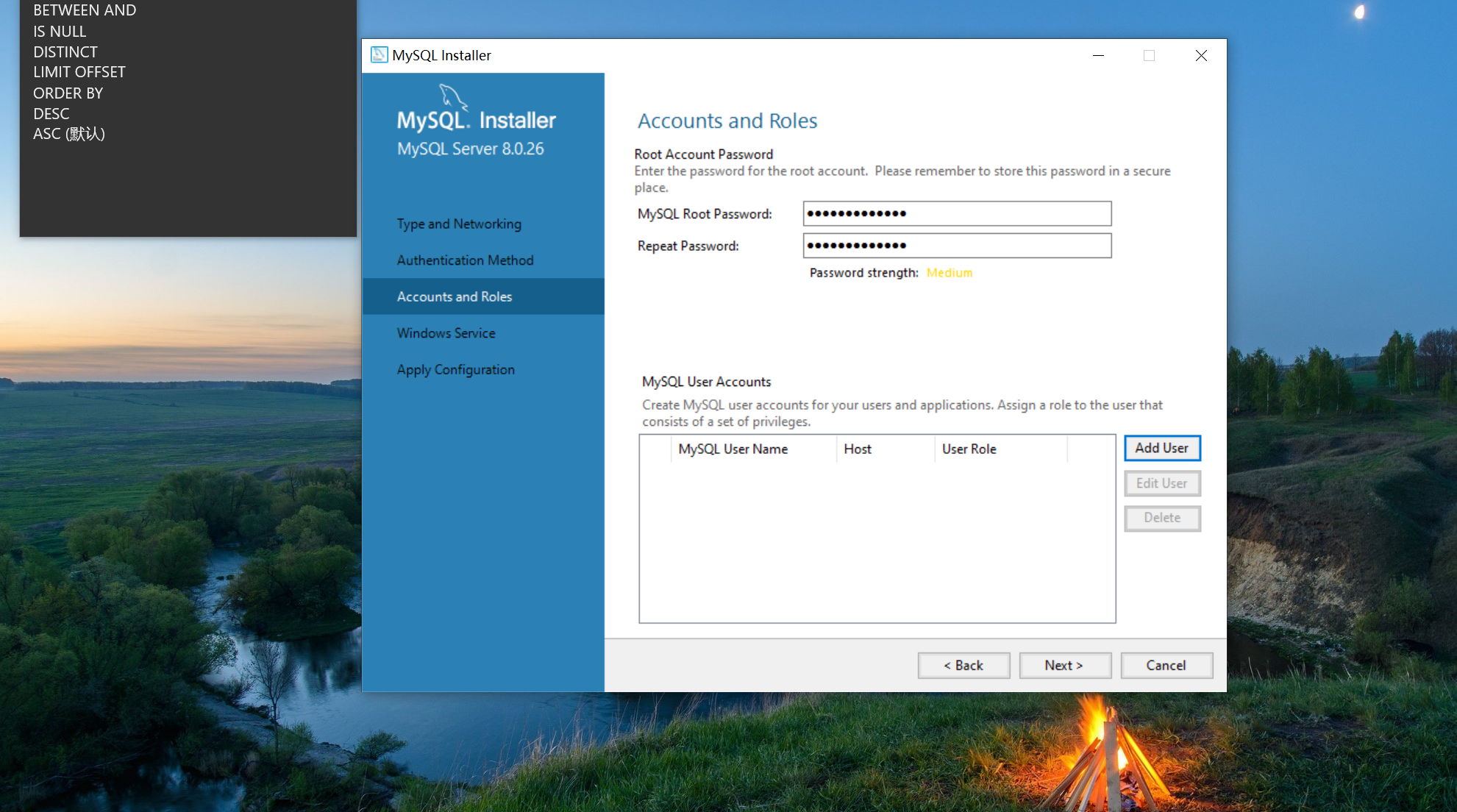
Task: Go to Apply Configuration step
Action: click(x=455, y=370)
